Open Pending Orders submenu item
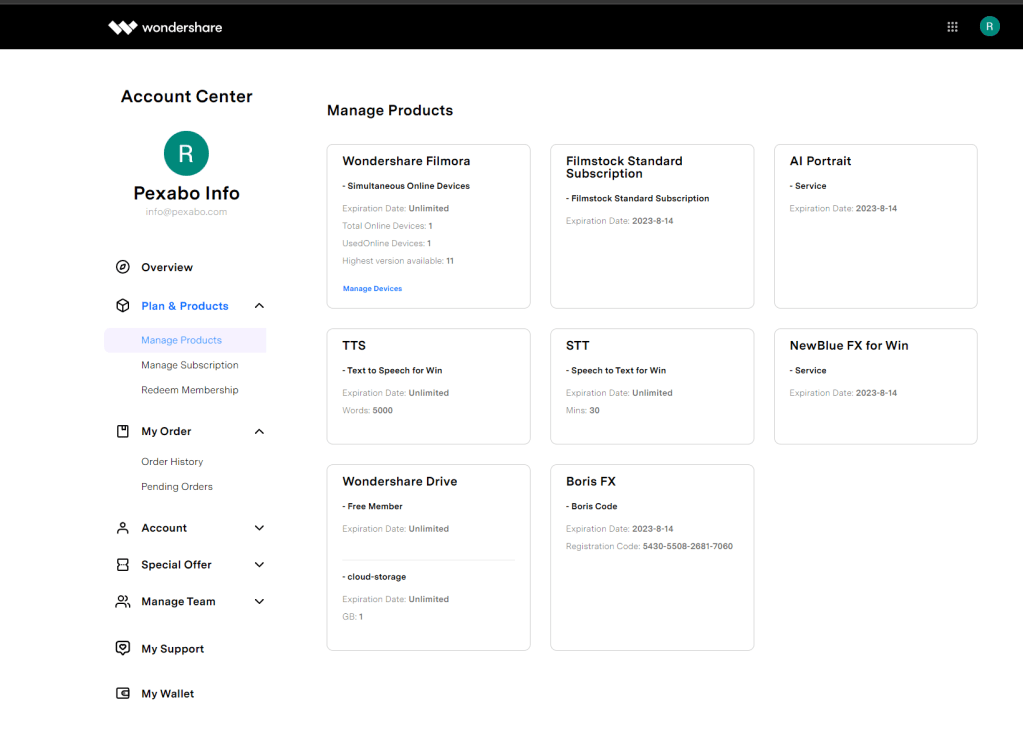 tap(177, 486)
